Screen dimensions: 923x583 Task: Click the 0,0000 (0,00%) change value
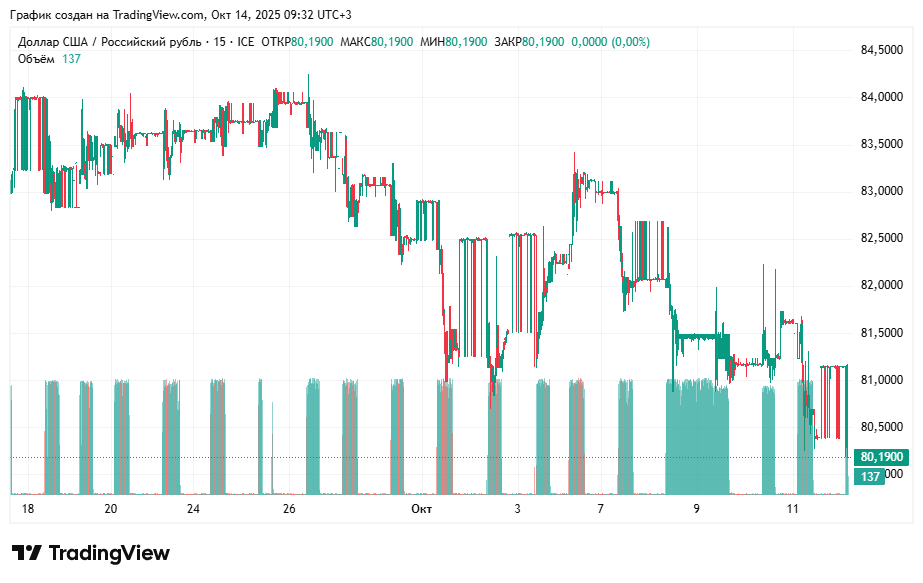click(x=610, y=42)
